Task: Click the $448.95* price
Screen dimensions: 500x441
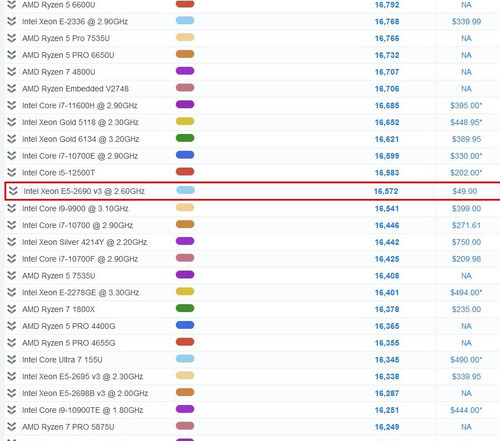Action: [x=466, y=122]
